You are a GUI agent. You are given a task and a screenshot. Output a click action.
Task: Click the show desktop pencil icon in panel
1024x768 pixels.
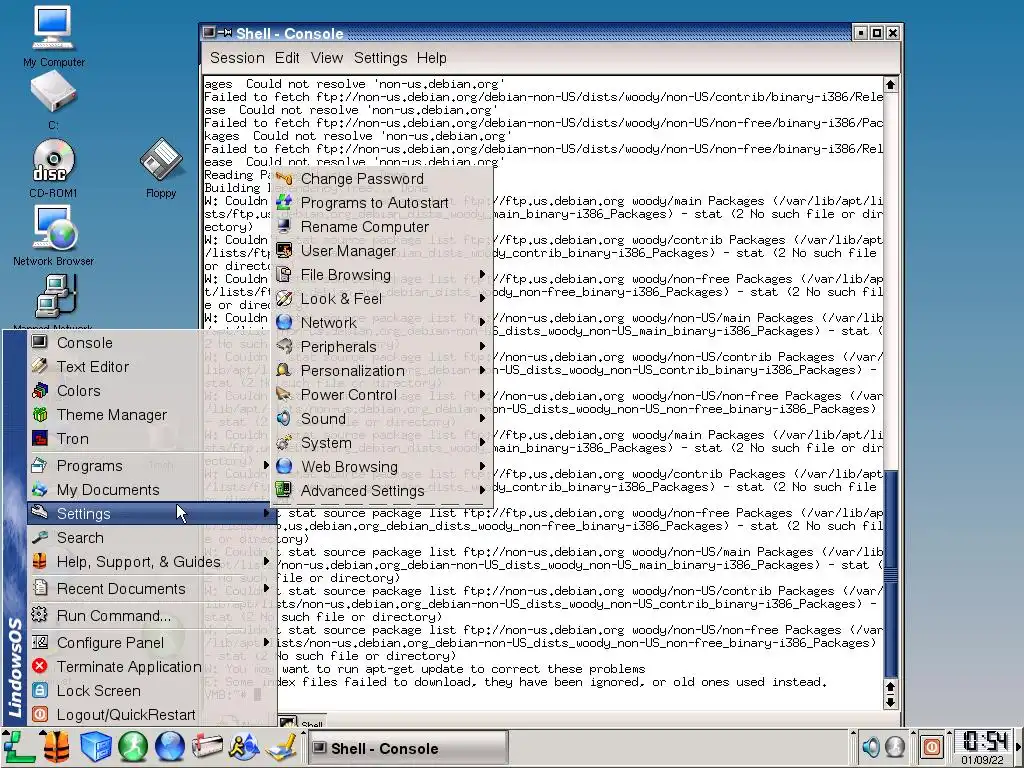[x=283, y=747]
